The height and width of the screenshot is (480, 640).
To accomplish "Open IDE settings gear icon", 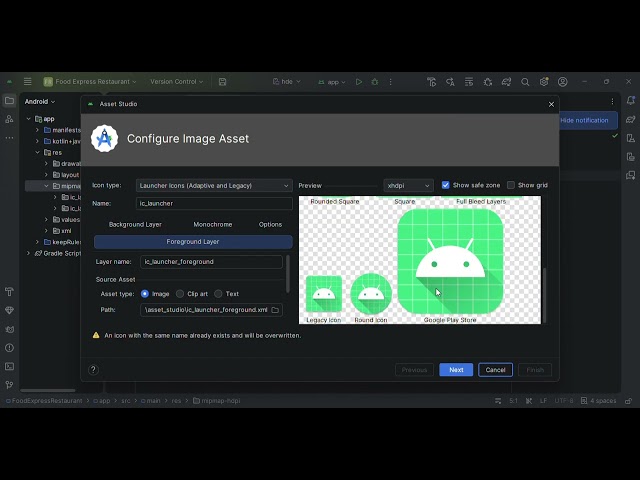I will tap(544, 82).
